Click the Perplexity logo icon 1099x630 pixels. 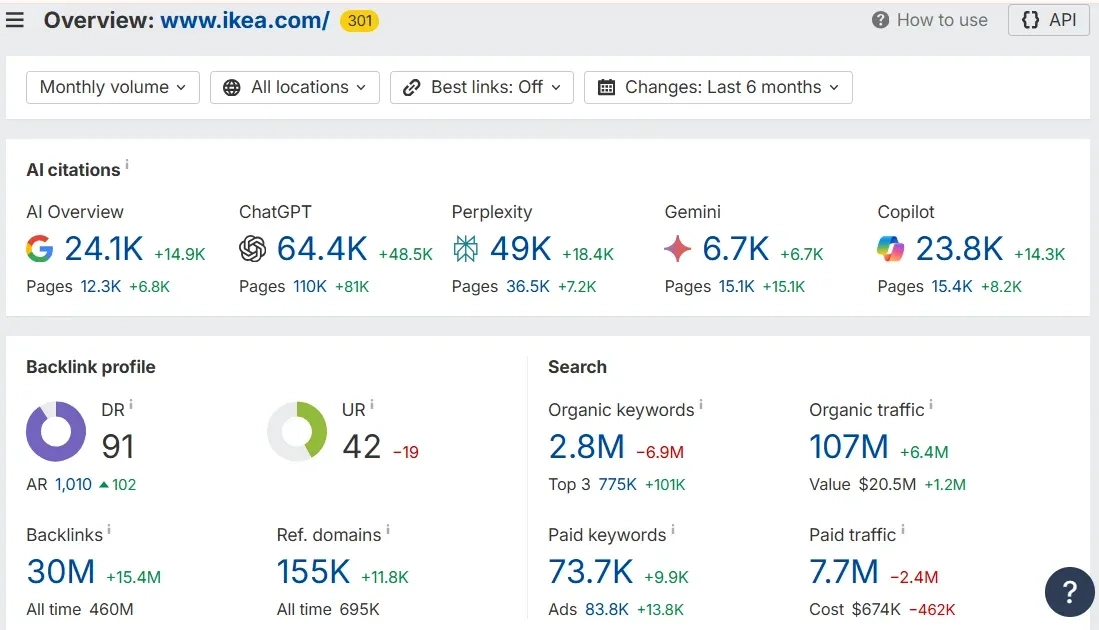[x=465, y=249]
